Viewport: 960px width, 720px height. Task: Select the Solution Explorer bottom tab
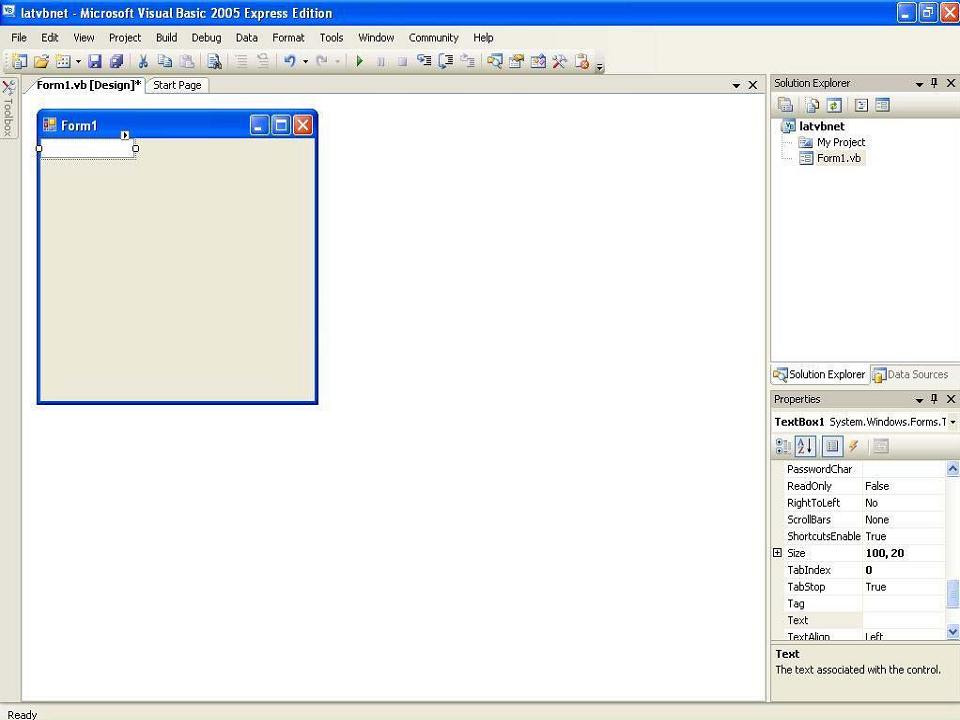819,374
